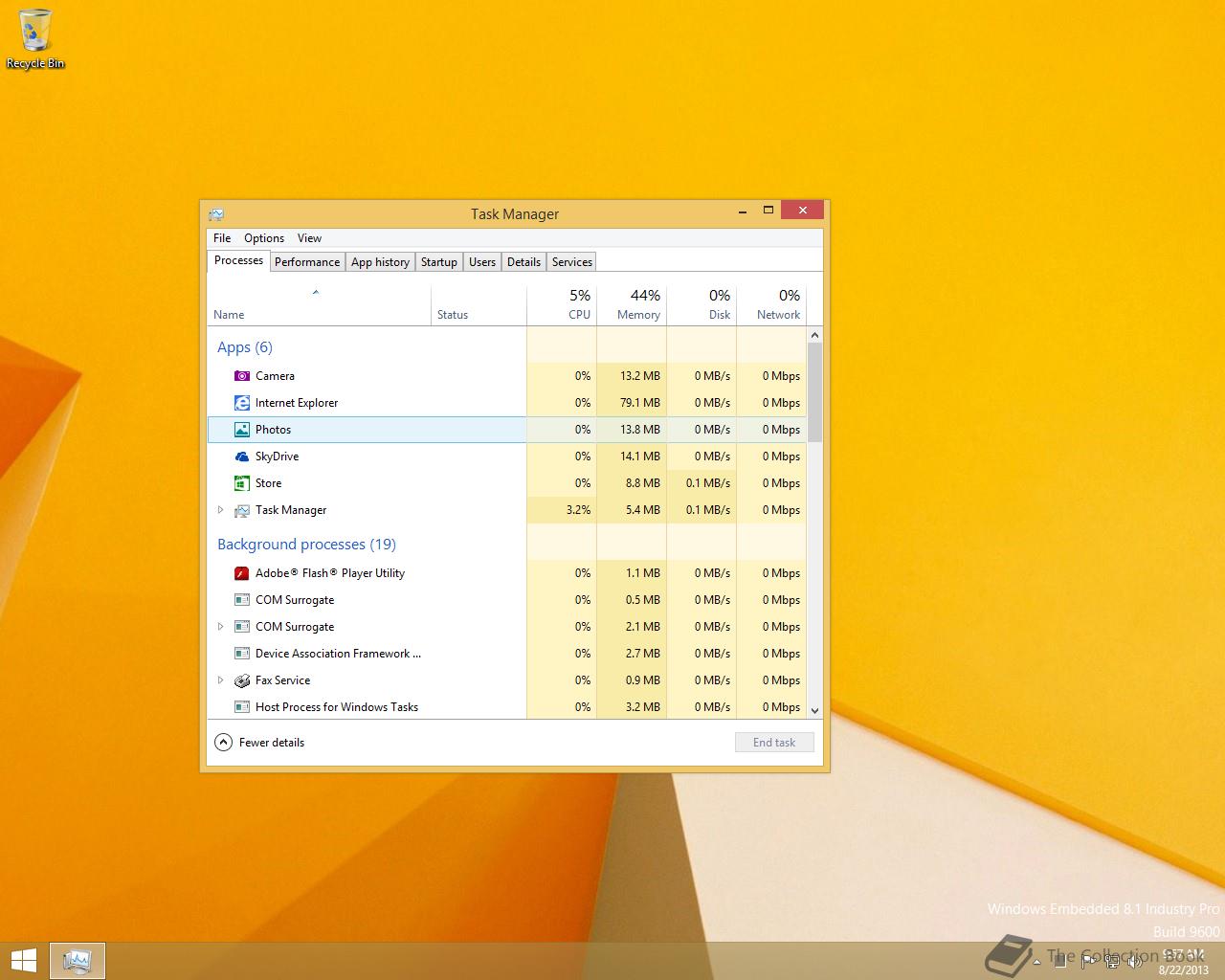Open the Windows Start button

23,960
